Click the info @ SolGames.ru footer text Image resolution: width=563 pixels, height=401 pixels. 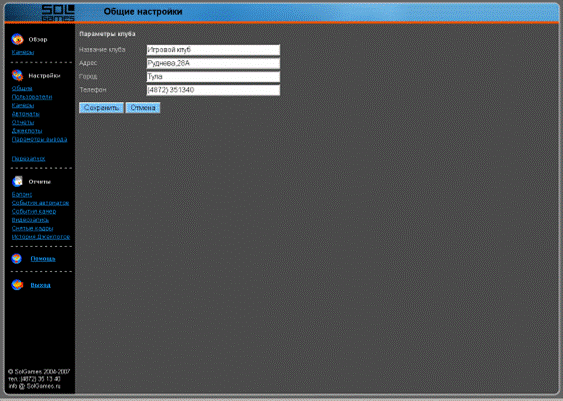point(34,386)
